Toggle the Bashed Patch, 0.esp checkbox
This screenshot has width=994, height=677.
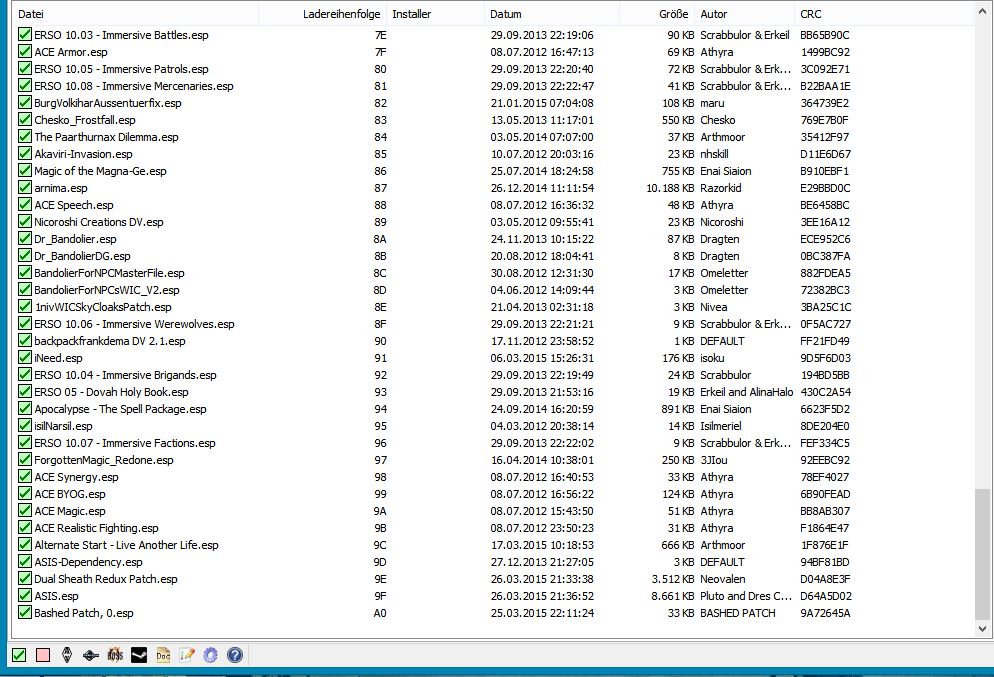pyautogui.click(x=25, y=613)
